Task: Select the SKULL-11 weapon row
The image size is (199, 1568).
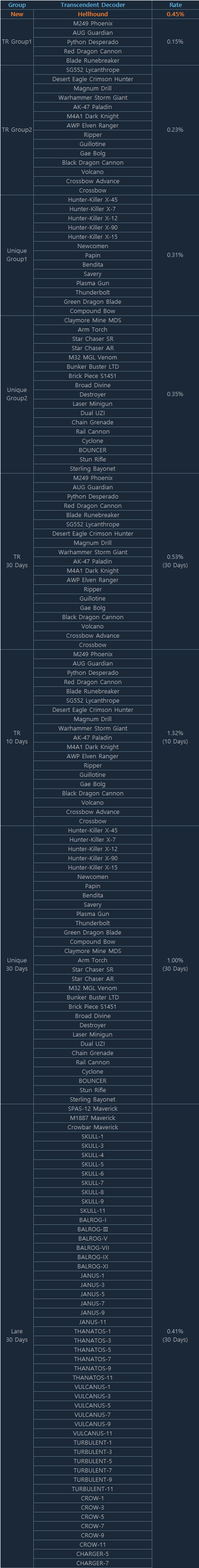Action: [93, 1211]
